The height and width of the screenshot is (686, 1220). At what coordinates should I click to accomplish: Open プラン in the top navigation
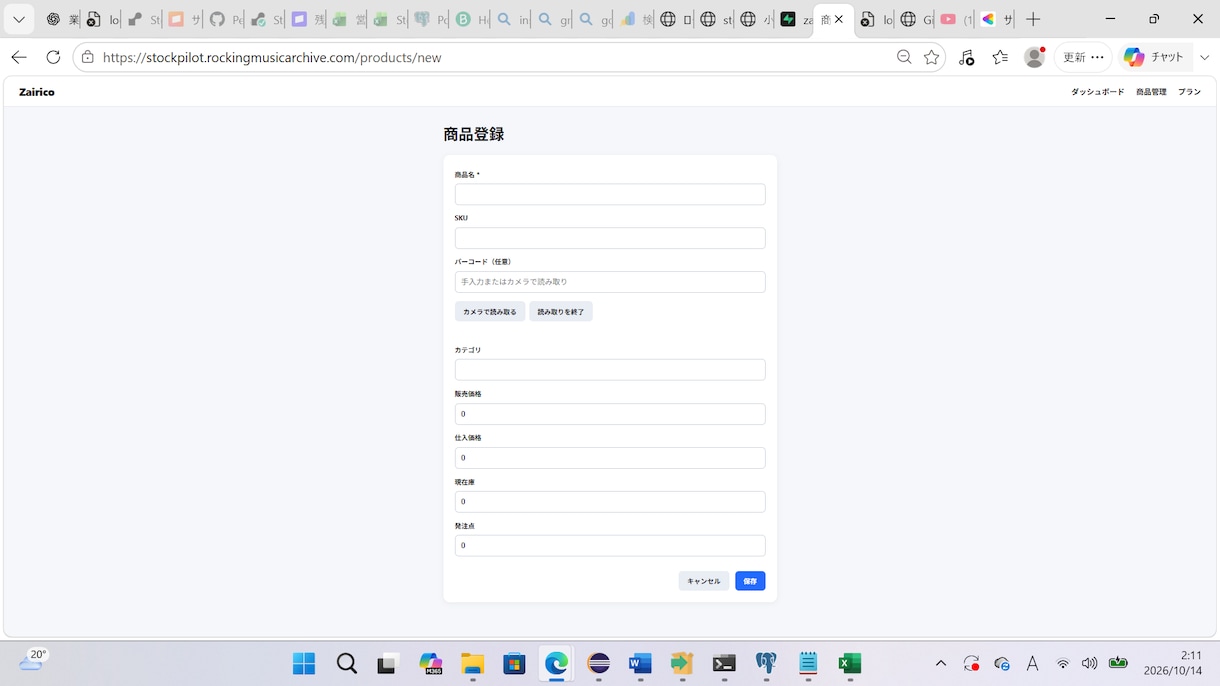click(1189, 92)
